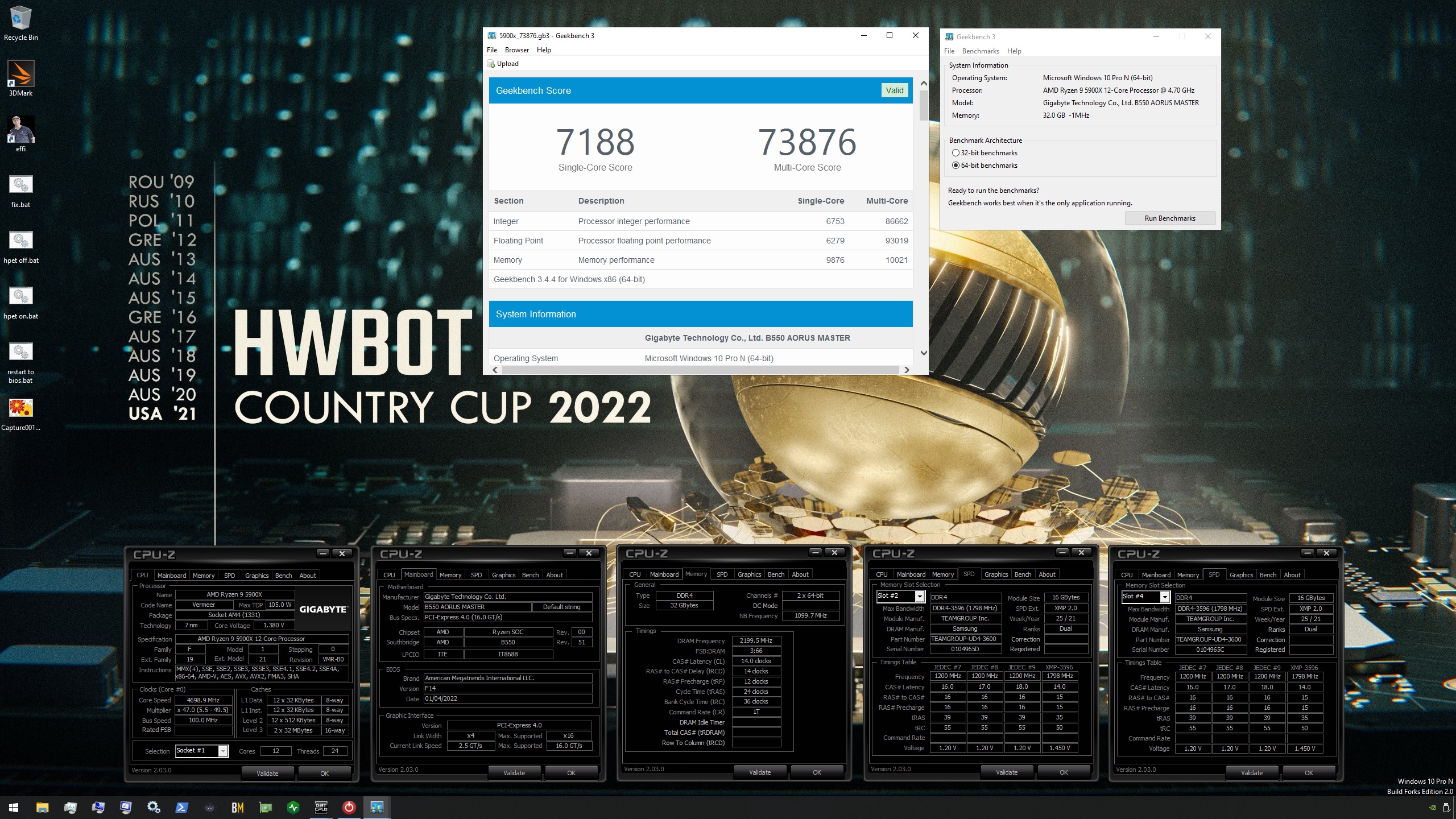The width and height of the screenshot is (1456, 819).
Task: Switch to About tab in fourth CPU-Z window
Action: point(1046,574)
